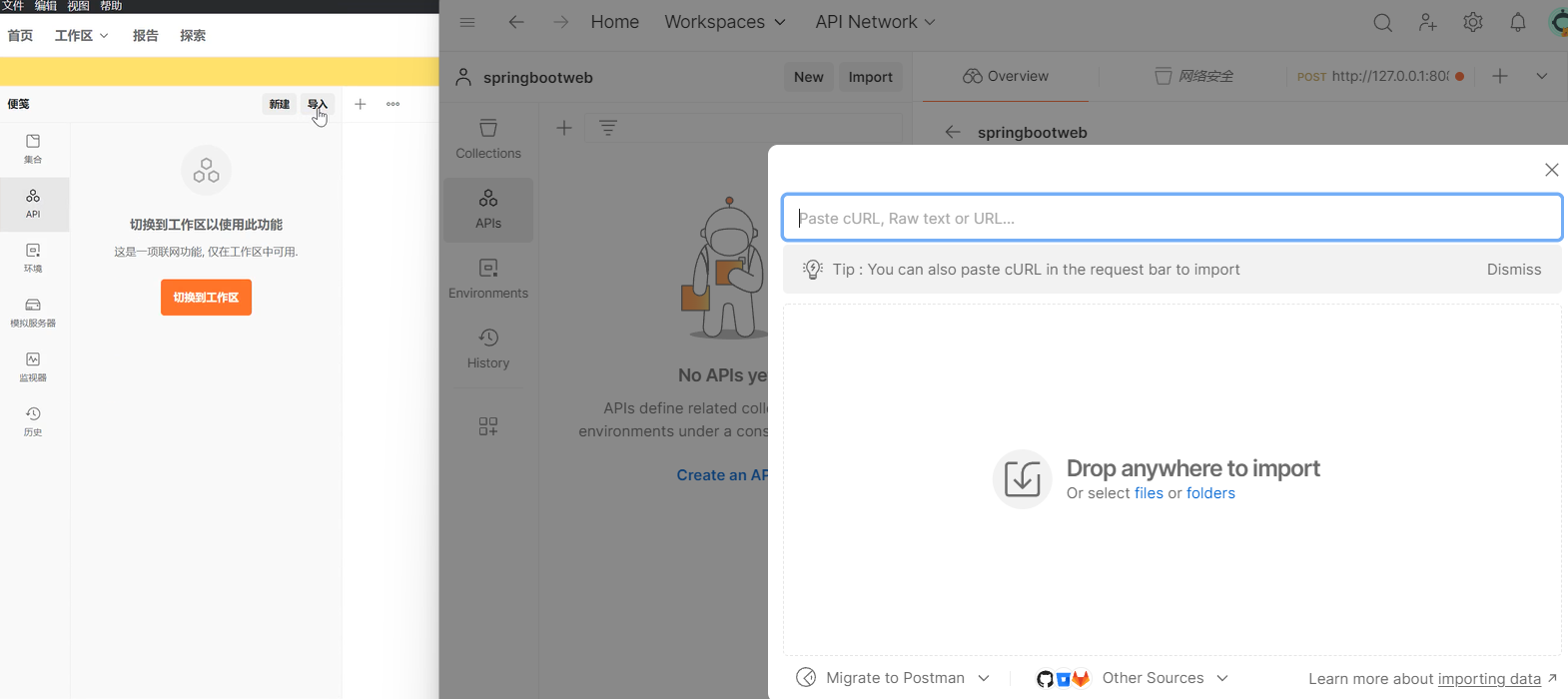Open the settings gear icon
1568x699 pixels.
pos(1473,23)
